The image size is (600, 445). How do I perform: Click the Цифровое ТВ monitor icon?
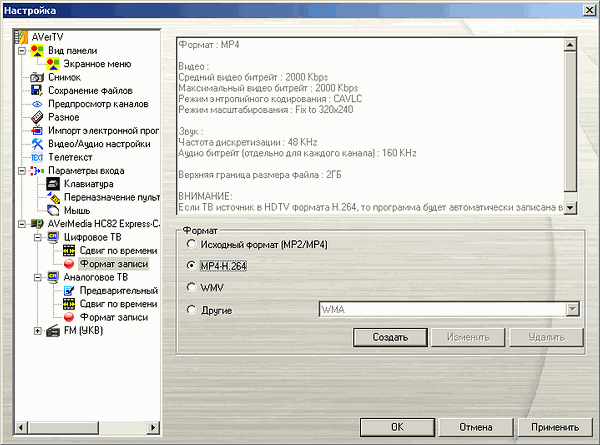point(53,237)
